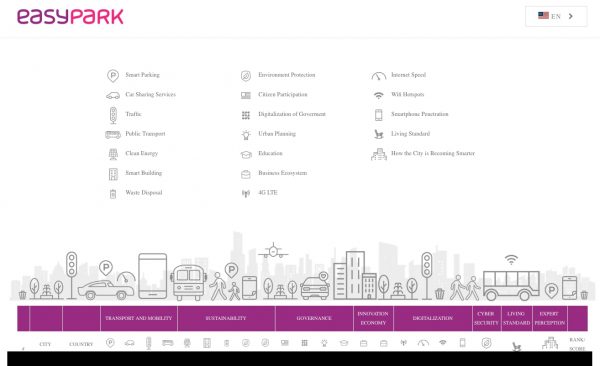The image size is (600, 366).
Task: Select the Sustainability table header
Action: [x=226, y=318]
